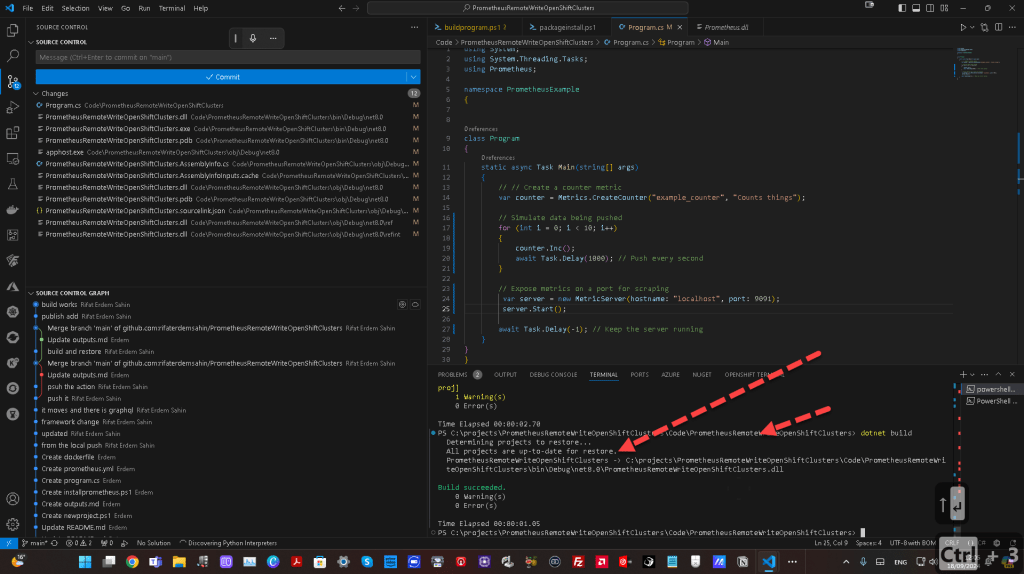Image resolution: width=1024 pixels, height=574 pixels.
Task: Go back with the navigation arrow
Action: coord(342,8)
